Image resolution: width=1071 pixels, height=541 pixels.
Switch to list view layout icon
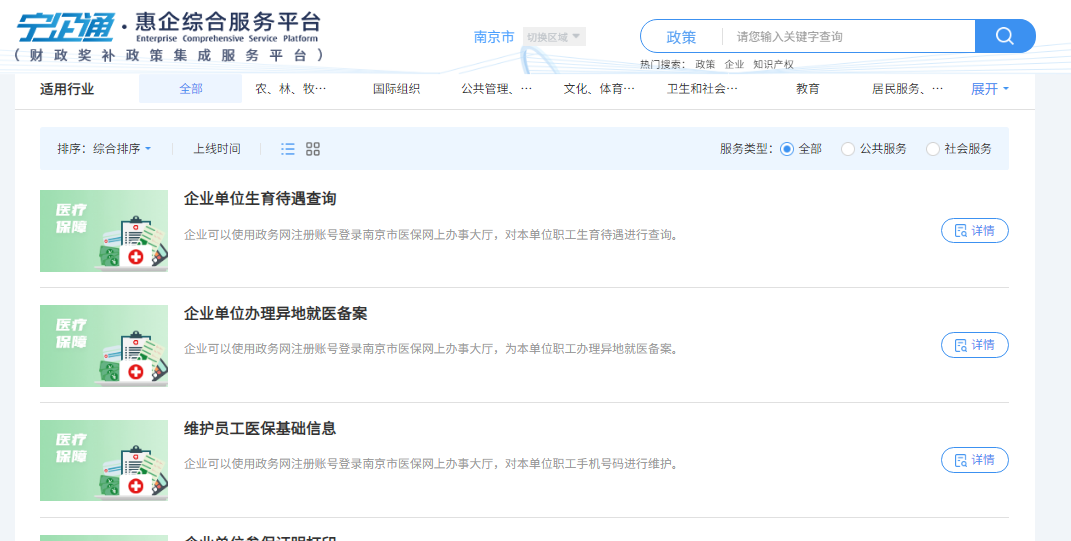coord(288,149)
